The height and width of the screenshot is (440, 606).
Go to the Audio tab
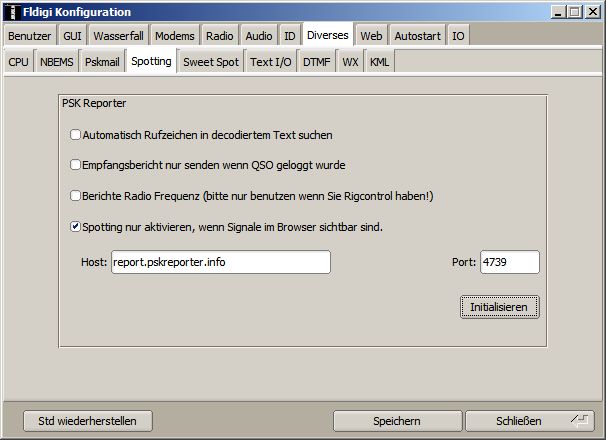tap(258, 36)
